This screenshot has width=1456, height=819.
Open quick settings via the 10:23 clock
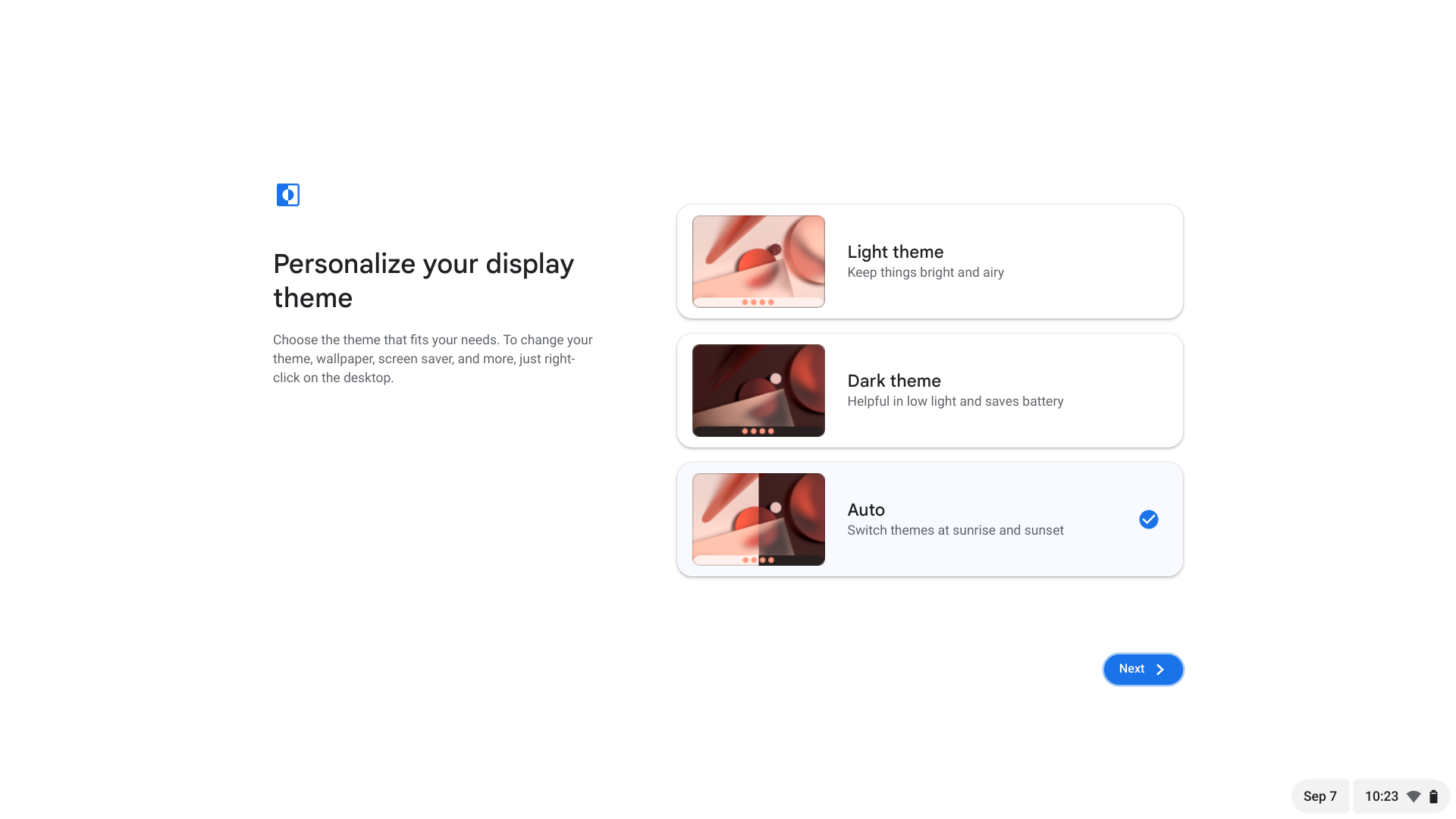[x=1381, y=796]
